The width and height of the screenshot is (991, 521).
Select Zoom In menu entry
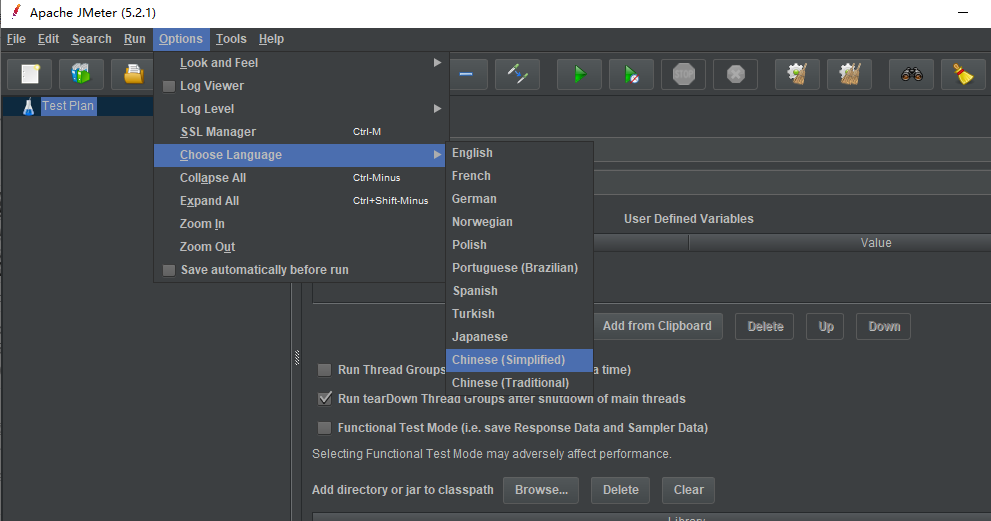coord(301,224)
